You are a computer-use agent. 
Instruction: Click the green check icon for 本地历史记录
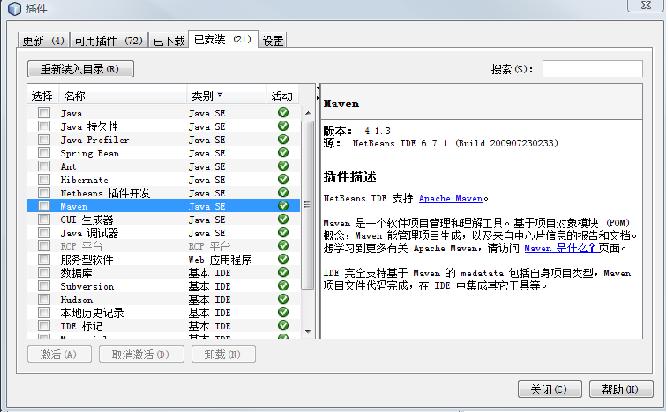click(x=283, y=312)
